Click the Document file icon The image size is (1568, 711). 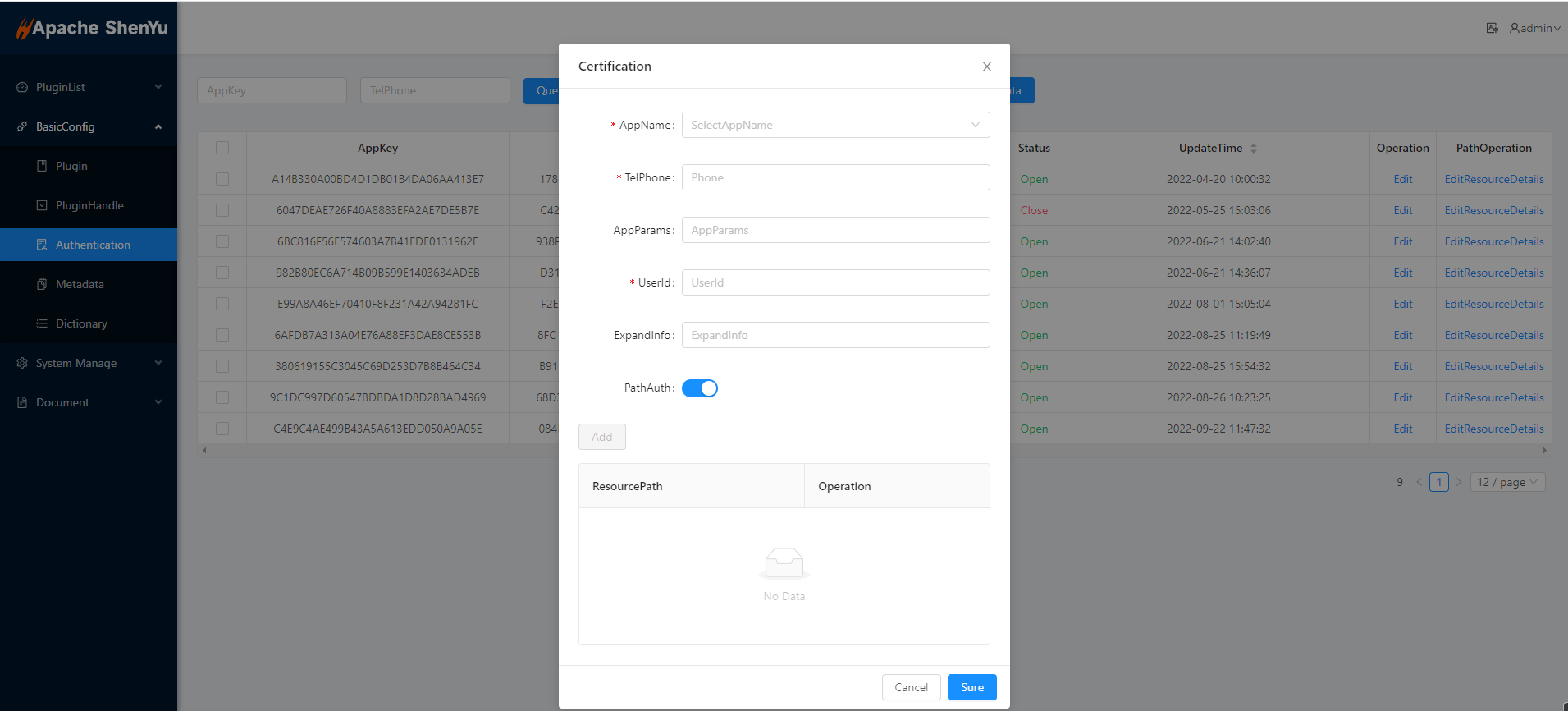pos(22,402)
